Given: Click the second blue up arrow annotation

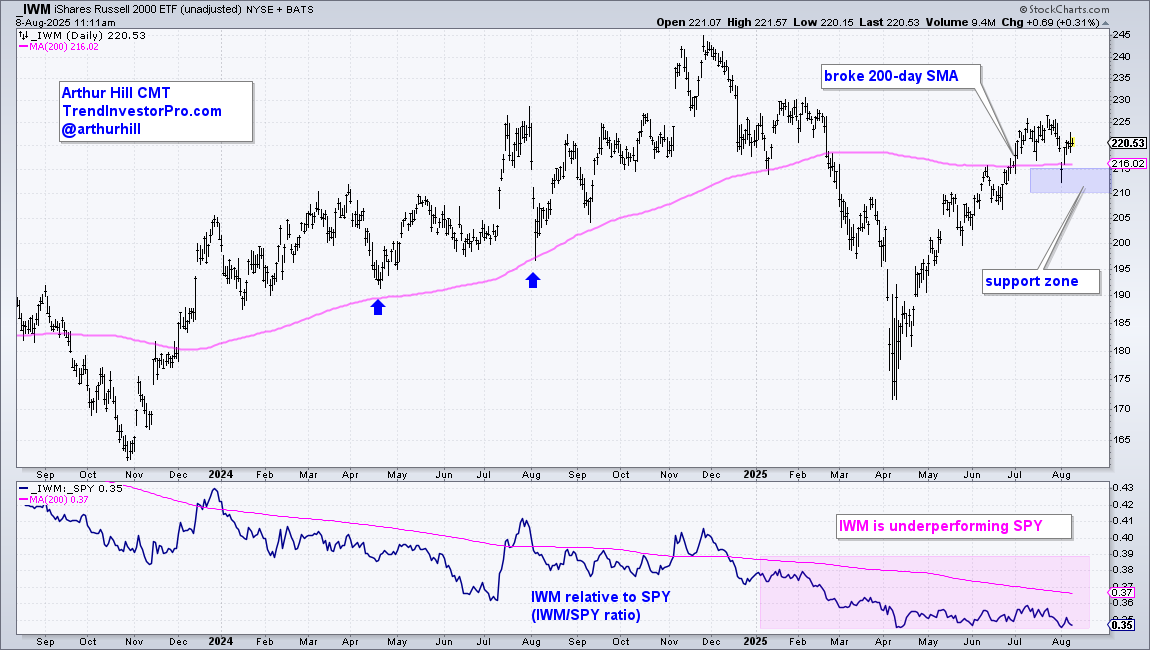Looking at the screenshot, I should coord(533,280).
